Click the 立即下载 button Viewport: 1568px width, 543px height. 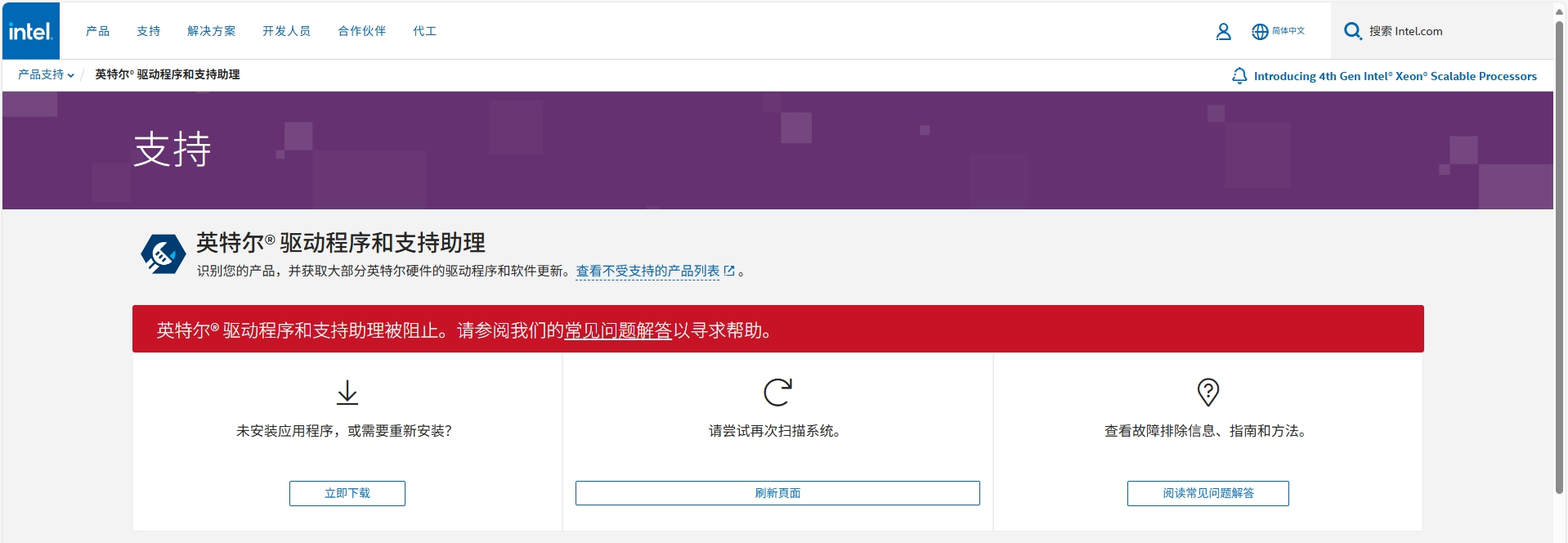tap(347, 493)
